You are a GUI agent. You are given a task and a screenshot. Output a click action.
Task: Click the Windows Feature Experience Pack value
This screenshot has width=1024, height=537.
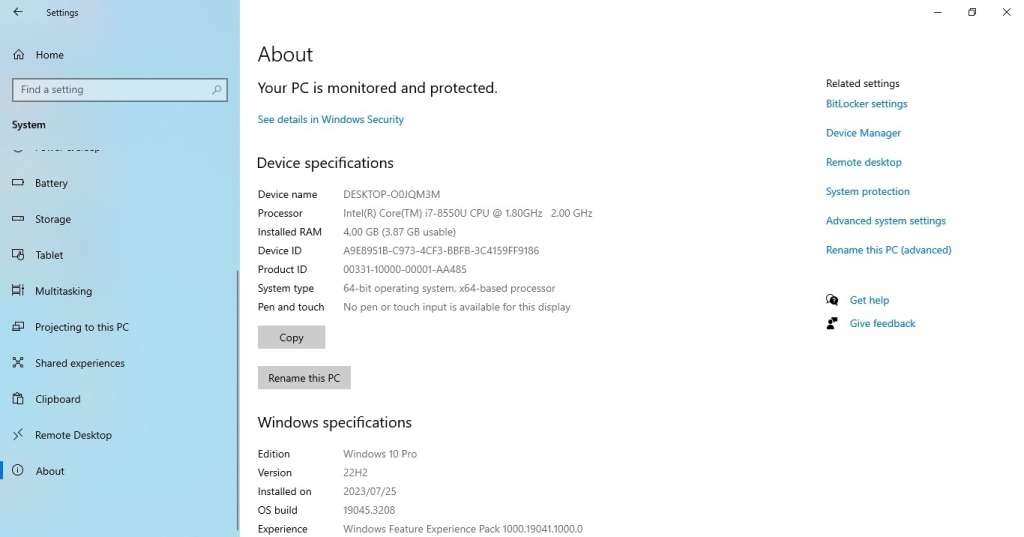coord(462,529)
